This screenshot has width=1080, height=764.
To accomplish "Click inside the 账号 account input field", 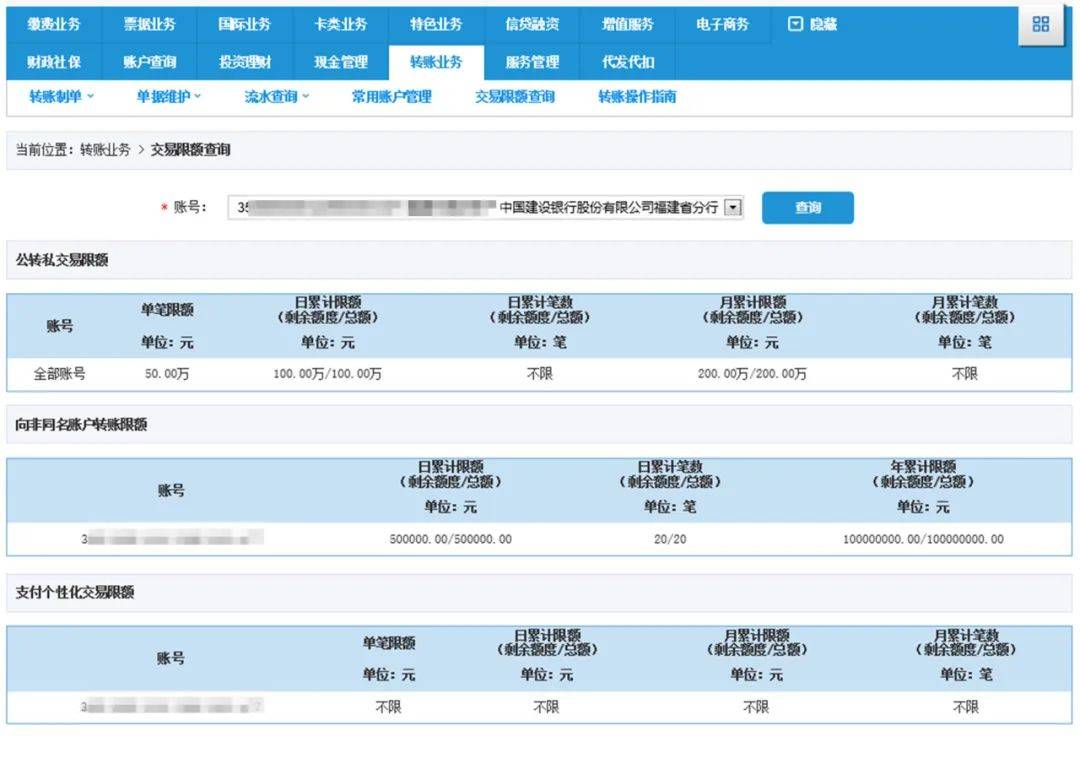I will pos(450,207).
